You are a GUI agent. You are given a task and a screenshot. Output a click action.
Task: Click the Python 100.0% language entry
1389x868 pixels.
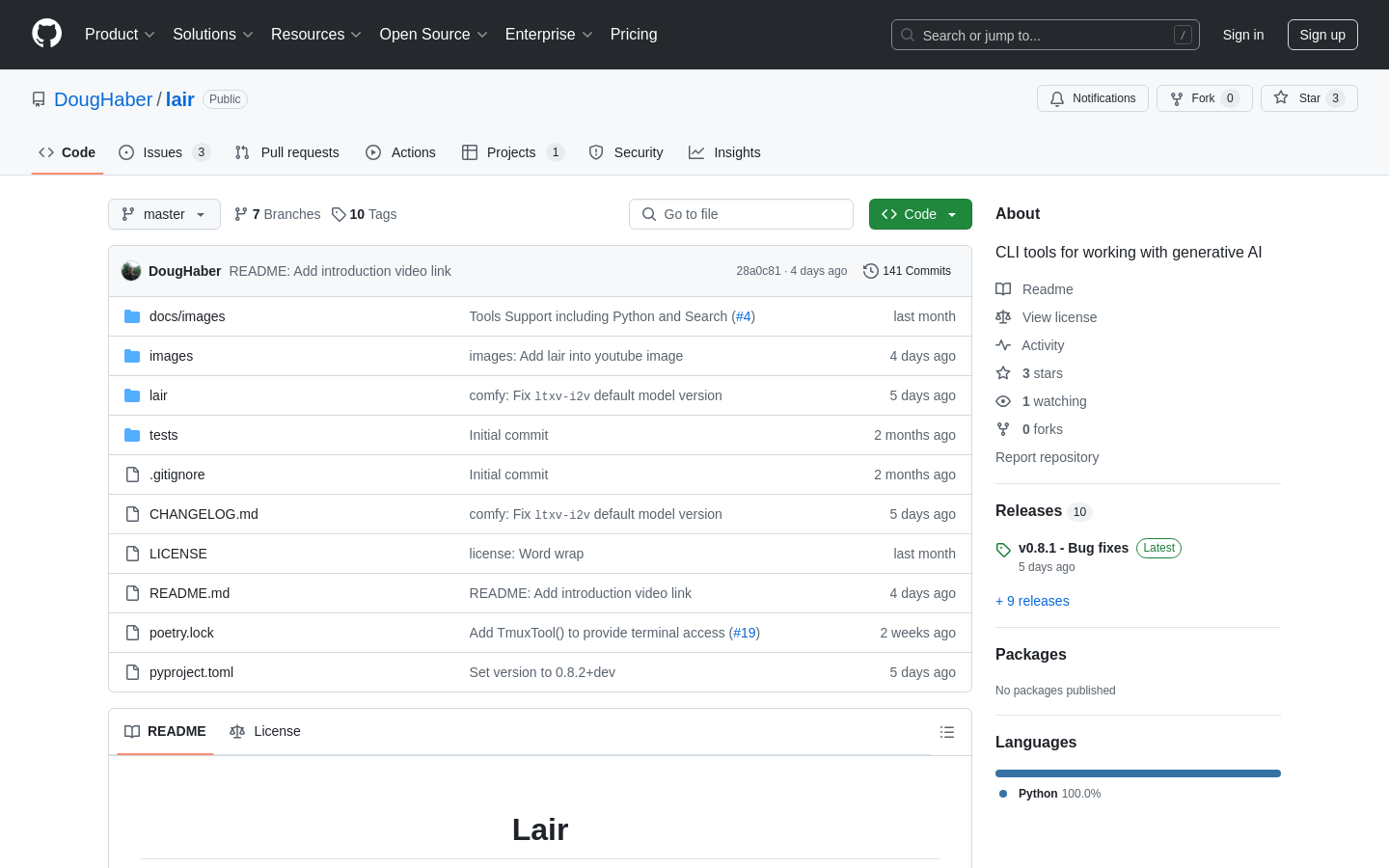click(x=1049, y=794)
